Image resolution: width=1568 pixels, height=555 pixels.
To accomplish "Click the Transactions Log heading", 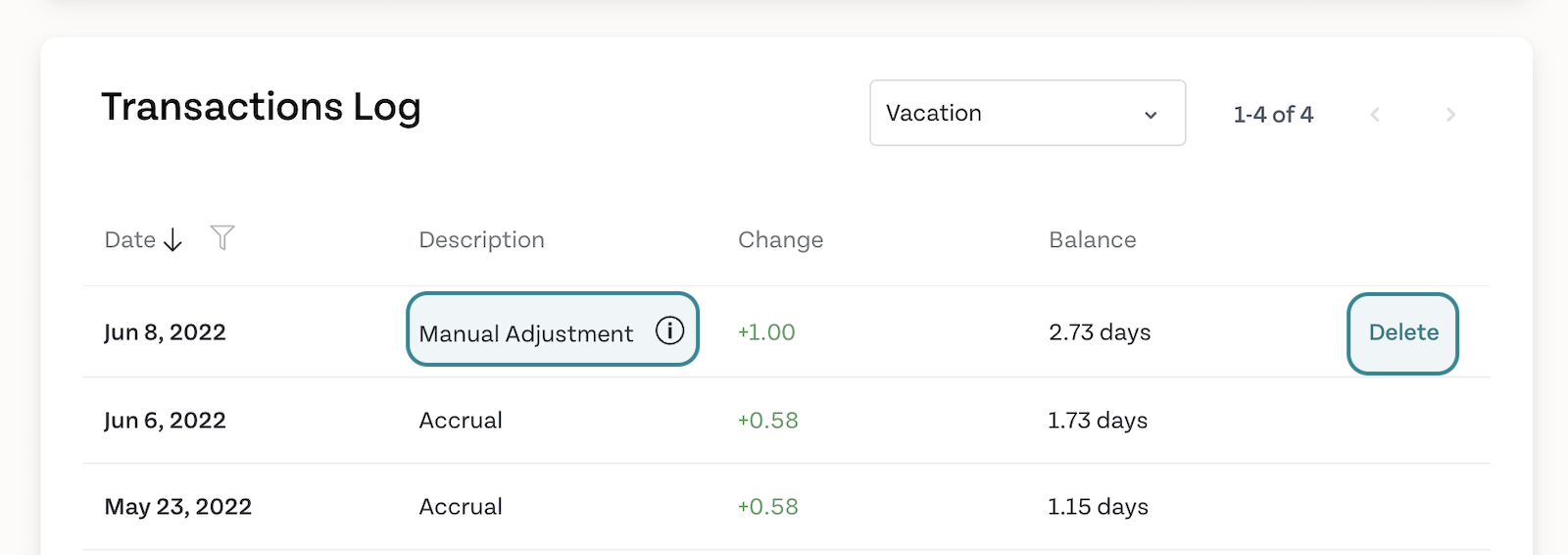I will 261,107.
